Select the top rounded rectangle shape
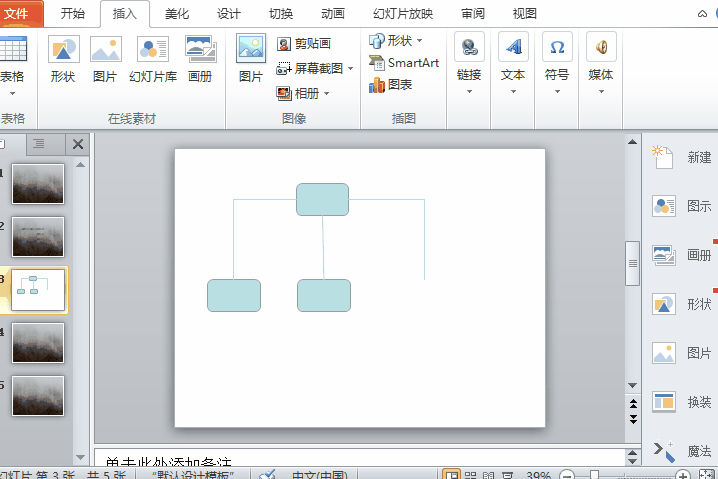 click(322, 200)
